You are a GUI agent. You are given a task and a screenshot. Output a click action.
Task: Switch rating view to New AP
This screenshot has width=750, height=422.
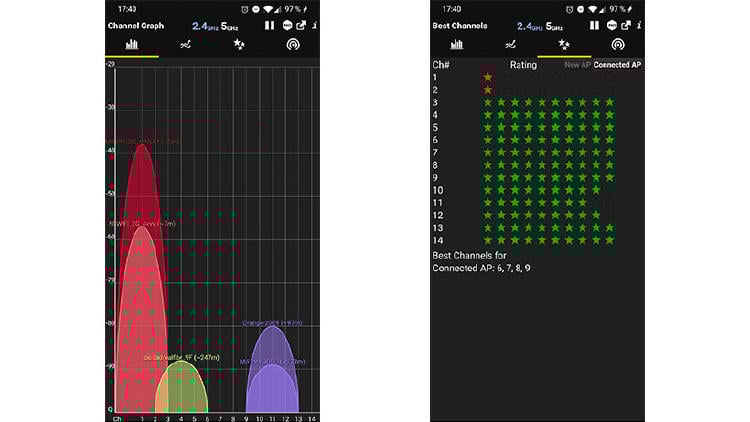click(577, 65)
